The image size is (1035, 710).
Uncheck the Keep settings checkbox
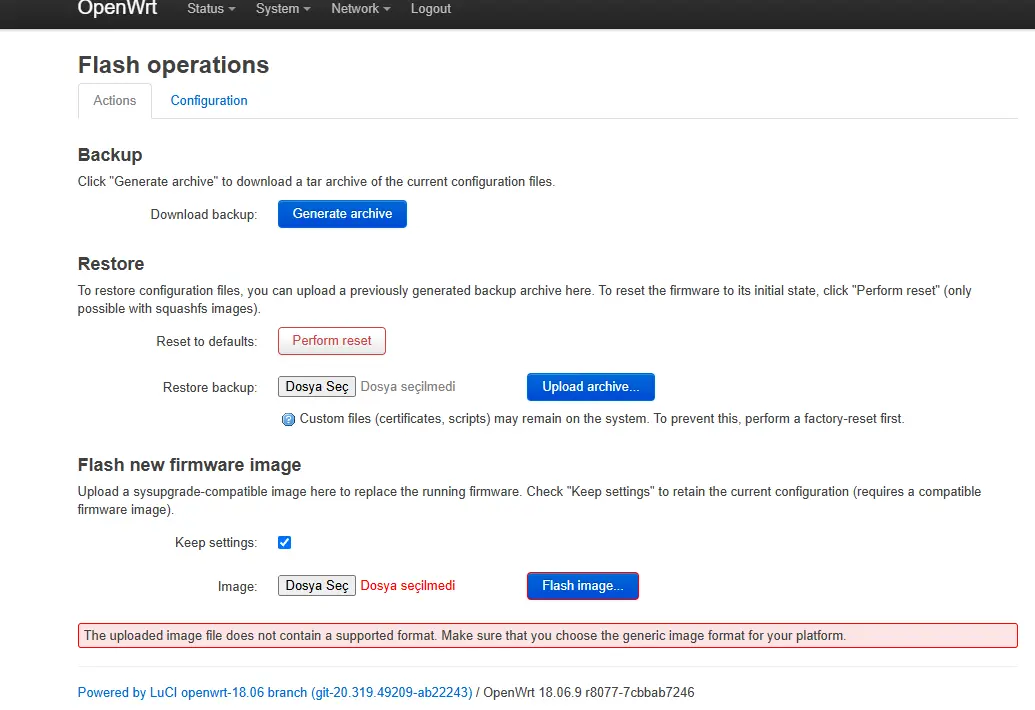click(x=284, y=542)
